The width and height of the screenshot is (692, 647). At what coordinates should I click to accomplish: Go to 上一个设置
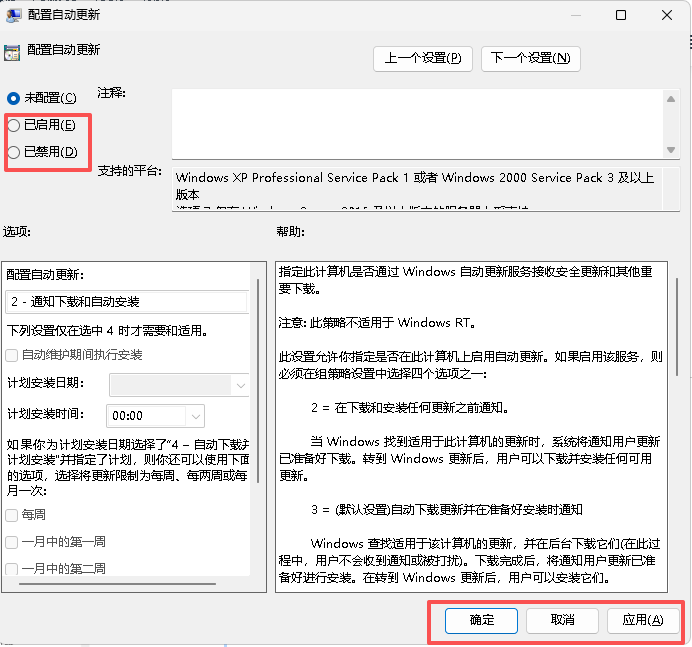click(422, 58)
